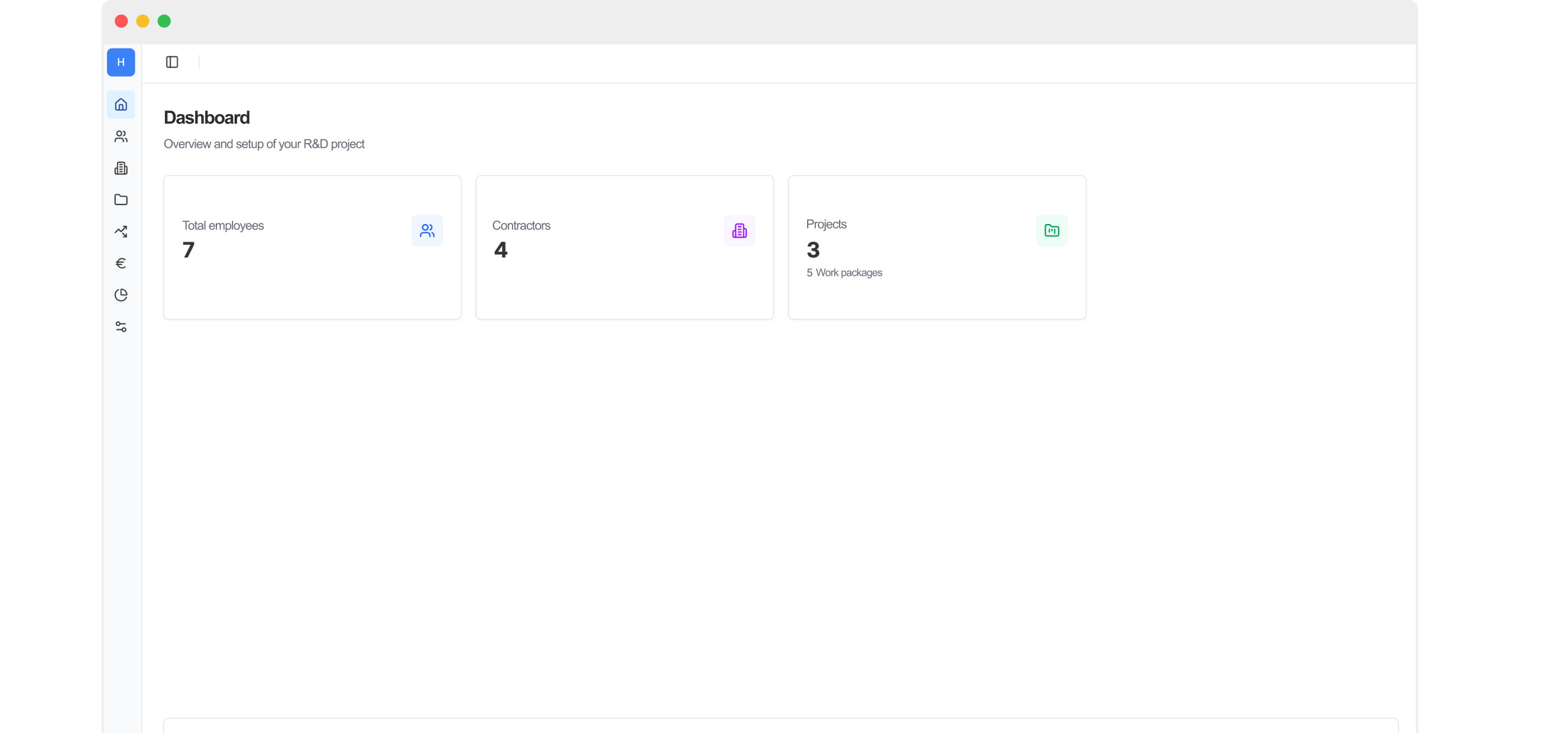Click the green macOS fullscreen button
The width and height of the screenshot is (1568, 733).
164,21
